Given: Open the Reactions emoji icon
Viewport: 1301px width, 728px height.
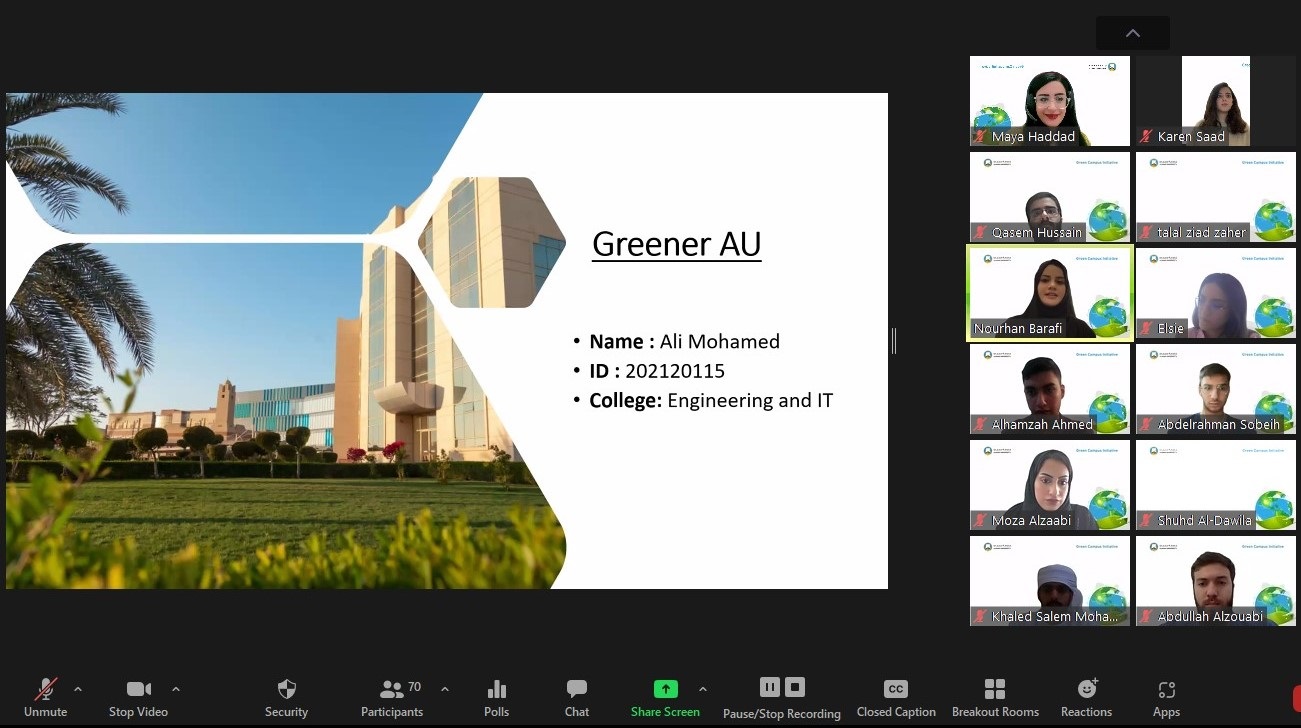Looking at the screenshot, I should [x=1086, y=689].
